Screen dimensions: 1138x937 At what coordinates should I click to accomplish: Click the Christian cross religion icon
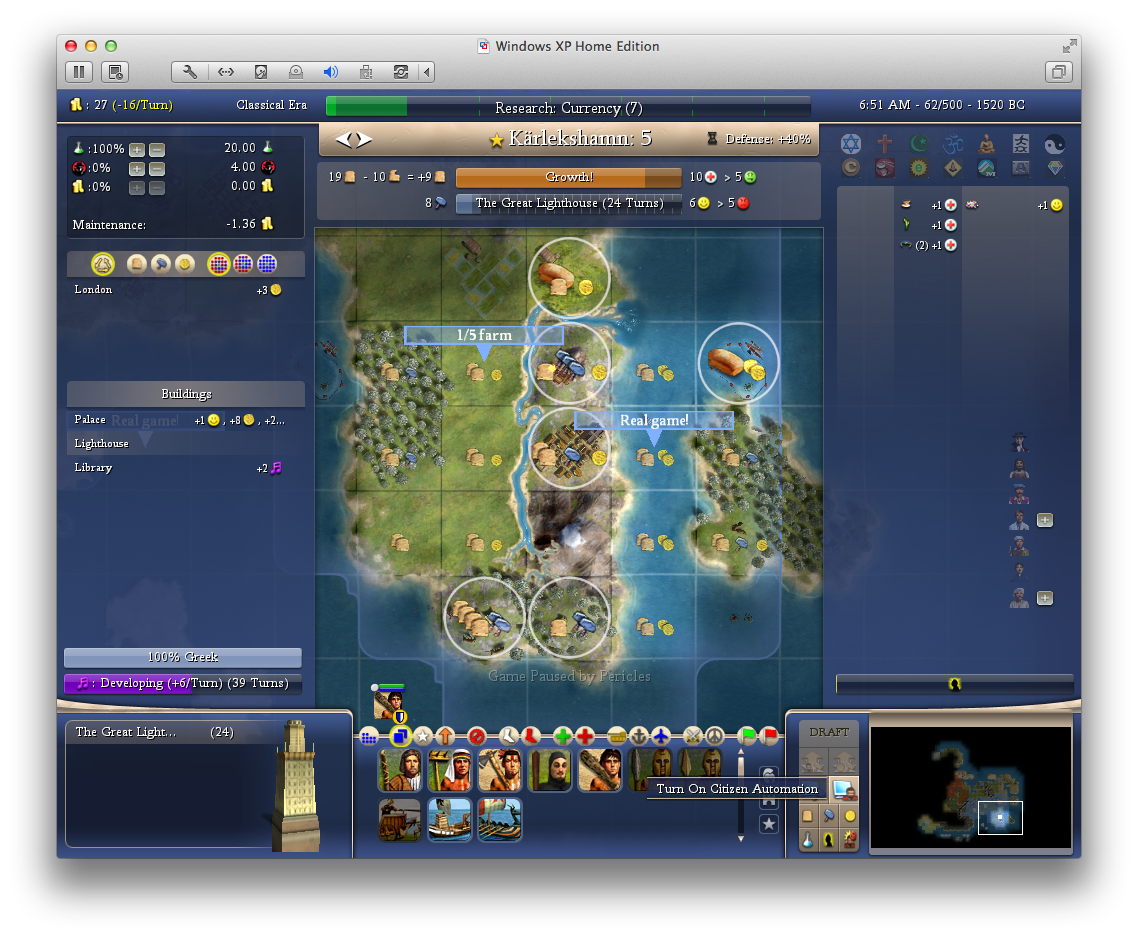(x=885, y=144)
